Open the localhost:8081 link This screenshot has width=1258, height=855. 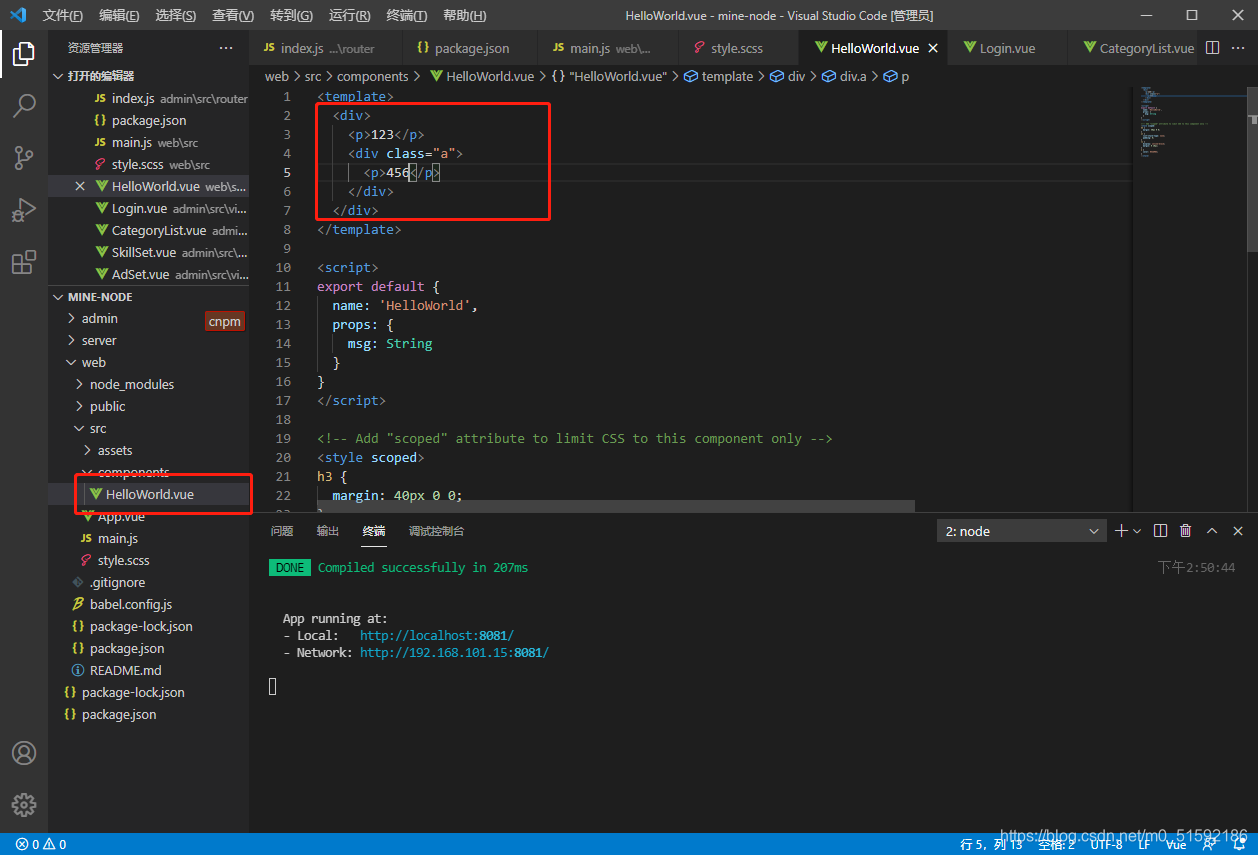pos(436,635)
